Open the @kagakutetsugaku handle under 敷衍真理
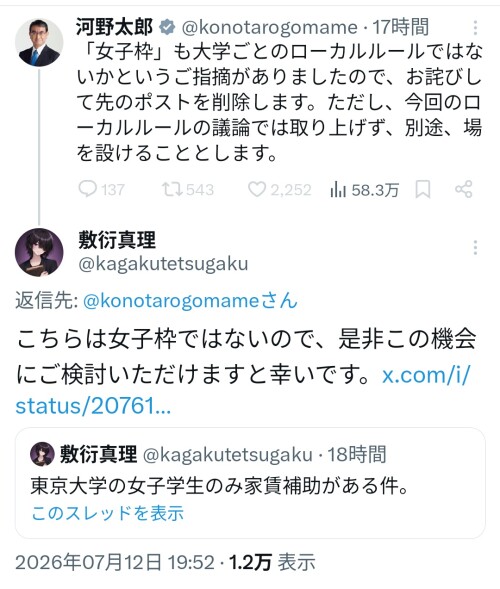Viewport: 500px width, 589px height. coord(163,264)
